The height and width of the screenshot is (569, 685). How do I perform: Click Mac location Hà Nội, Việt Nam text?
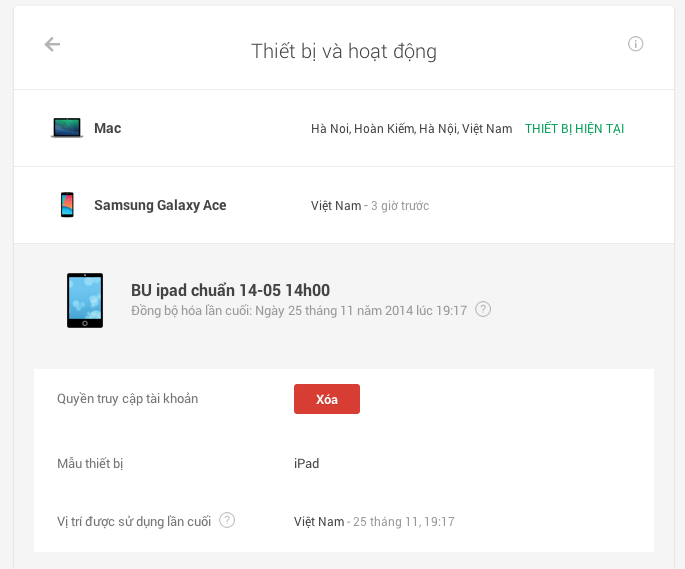(411, 129)
